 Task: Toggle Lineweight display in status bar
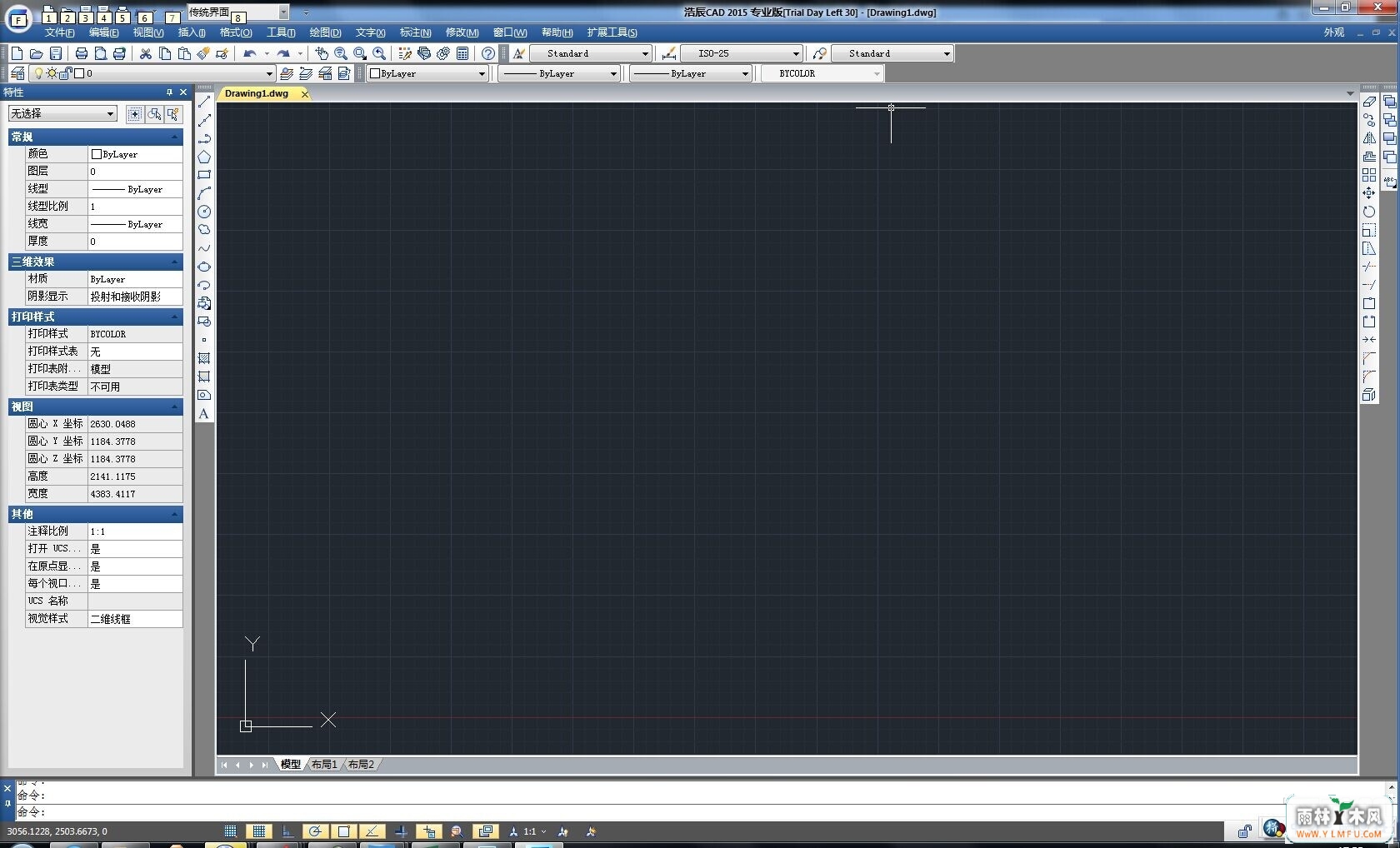pos(401,831)
